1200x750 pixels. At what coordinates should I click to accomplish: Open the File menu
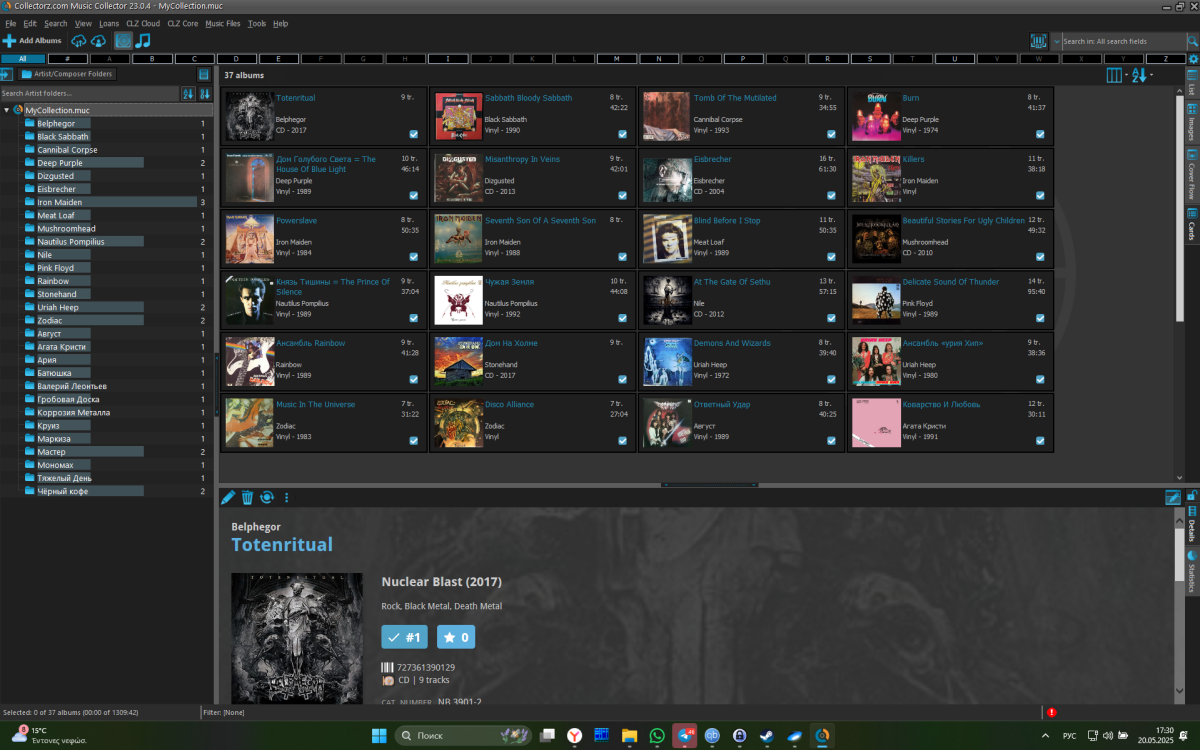point(10,23)
